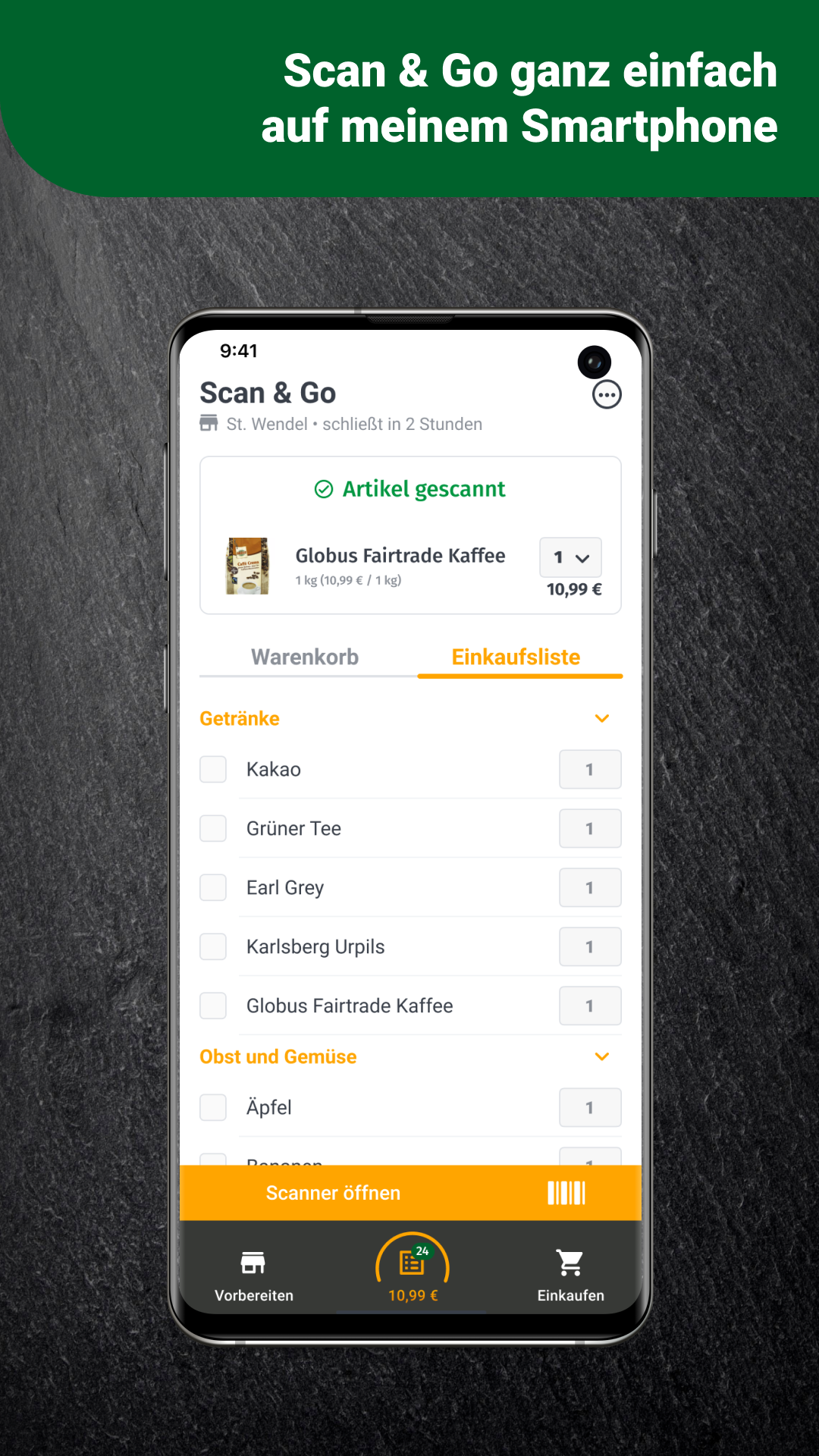Viewport: 819px width, 1456px height.
Task: Check off Äpfel in the list
Action: pos(213,1107)
